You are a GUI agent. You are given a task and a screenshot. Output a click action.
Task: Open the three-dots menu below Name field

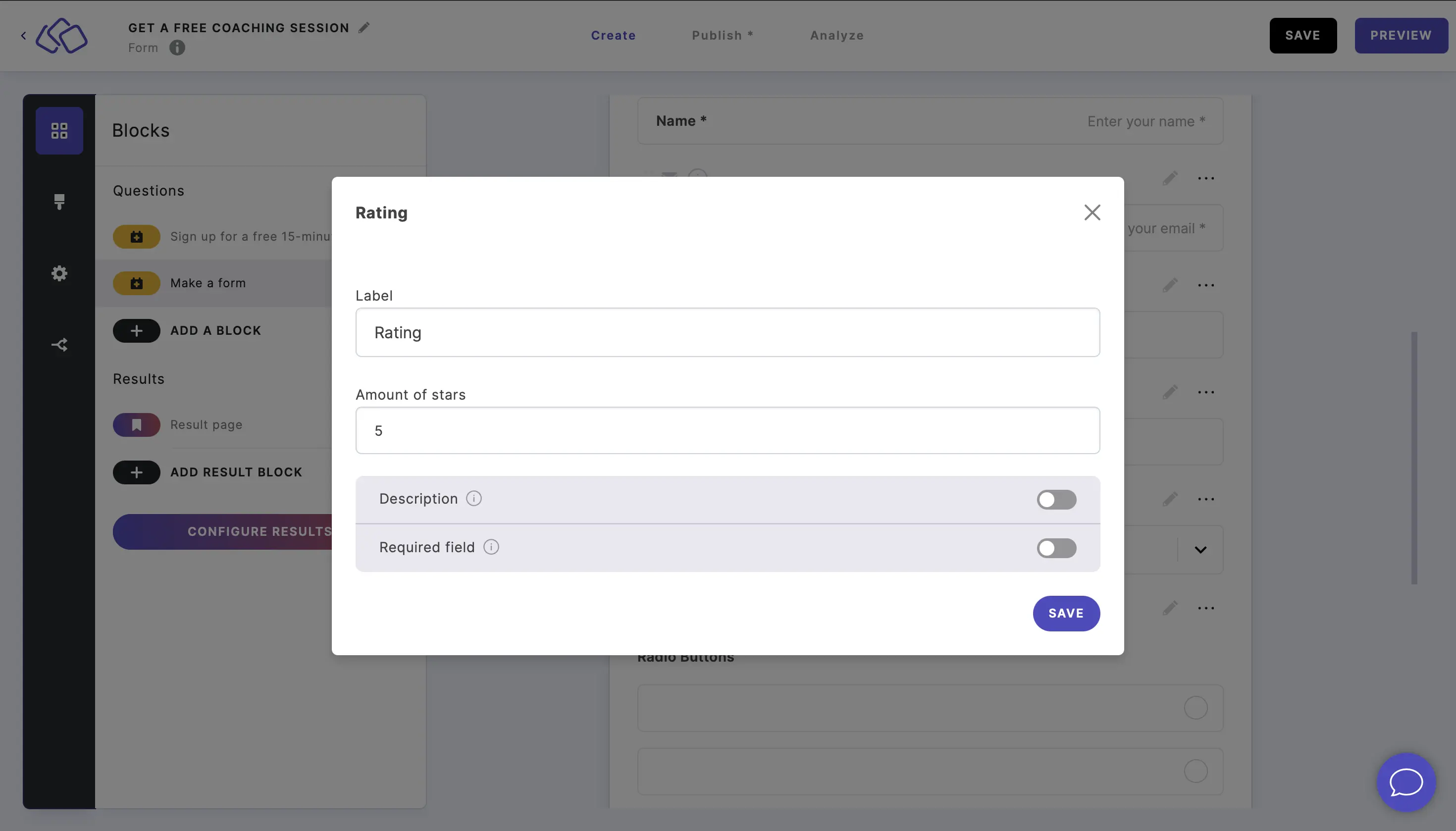tap(1205, 178)
